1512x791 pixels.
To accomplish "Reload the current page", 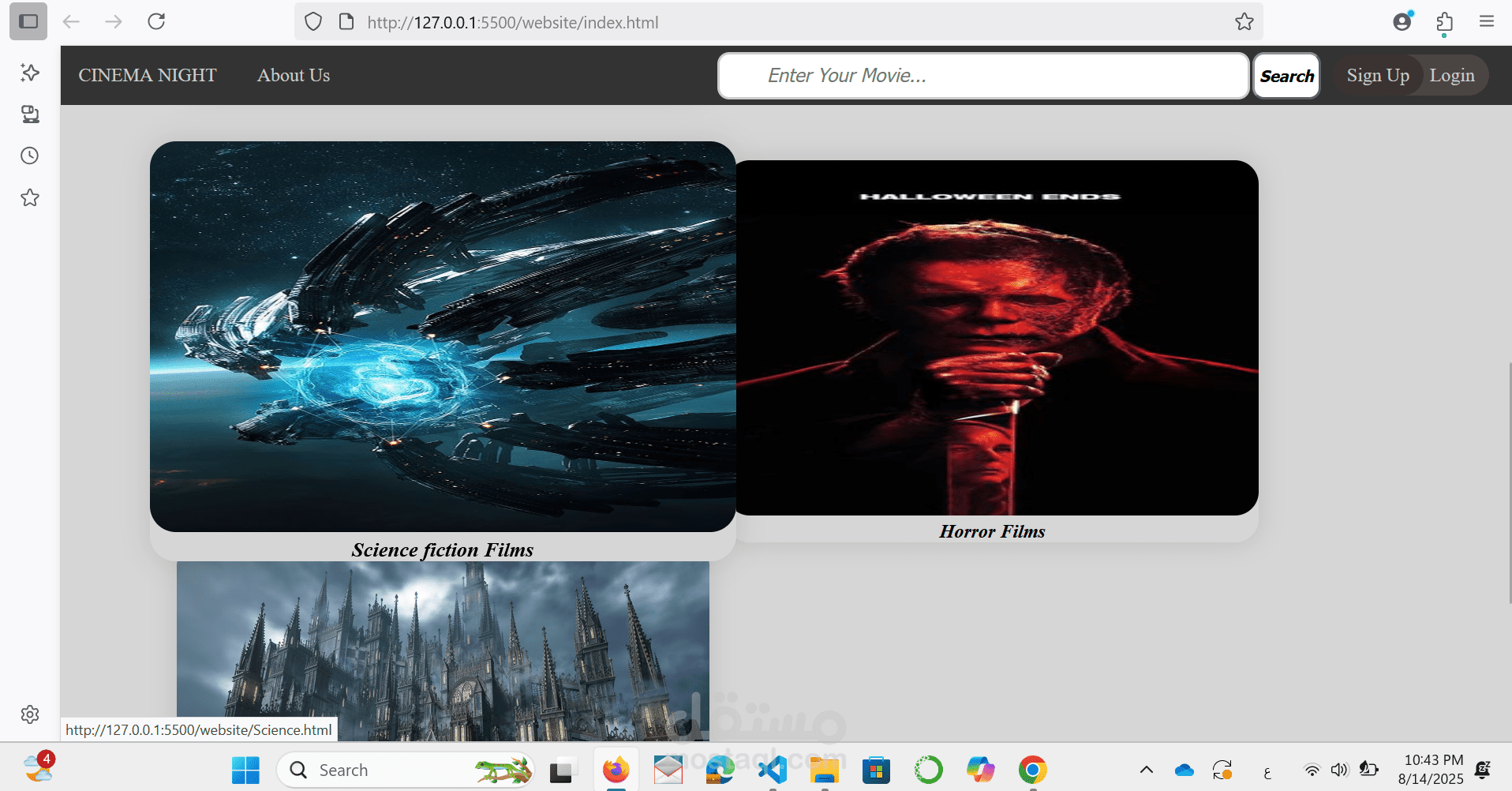I will (156, 21).
